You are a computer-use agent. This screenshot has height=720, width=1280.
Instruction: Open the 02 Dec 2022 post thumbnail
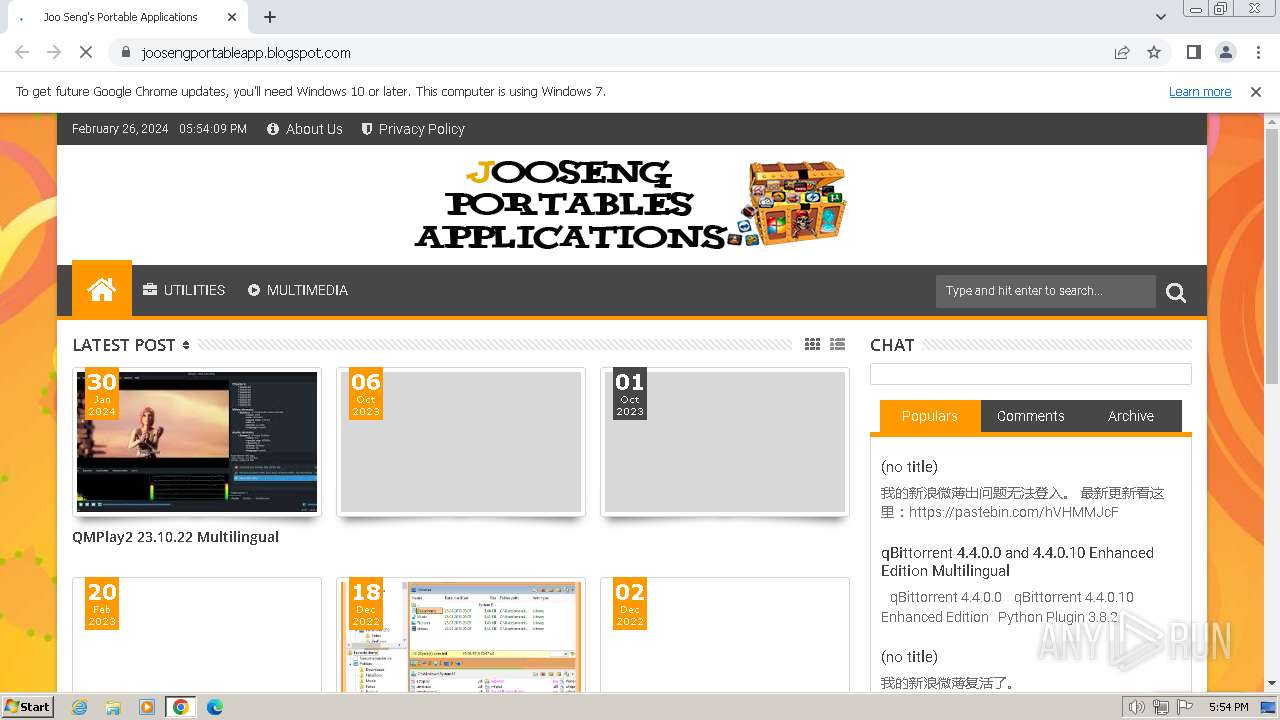click(x=725, y=635)
